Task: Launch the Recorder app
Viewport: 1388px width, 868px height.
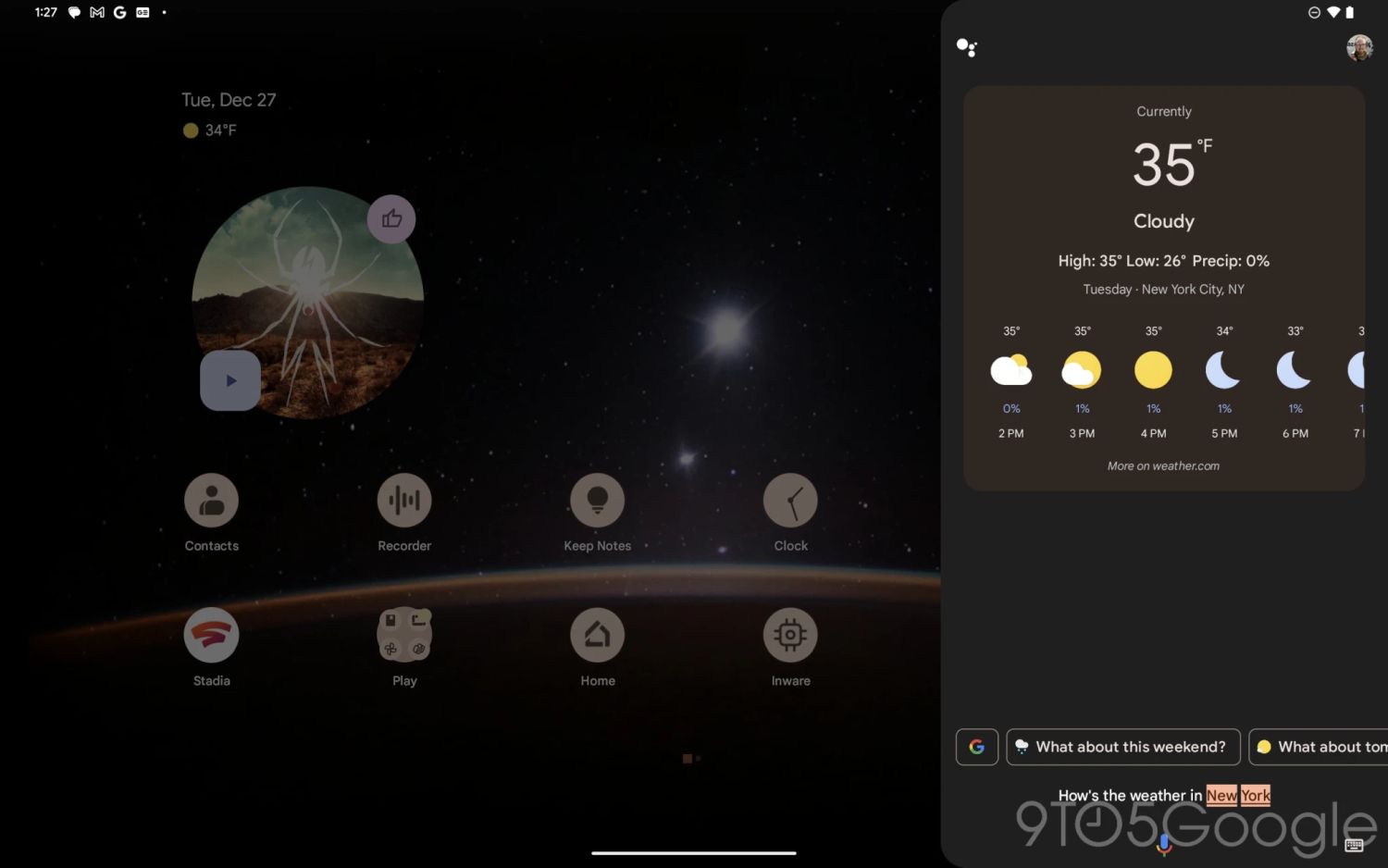Action: click(404, 501)
